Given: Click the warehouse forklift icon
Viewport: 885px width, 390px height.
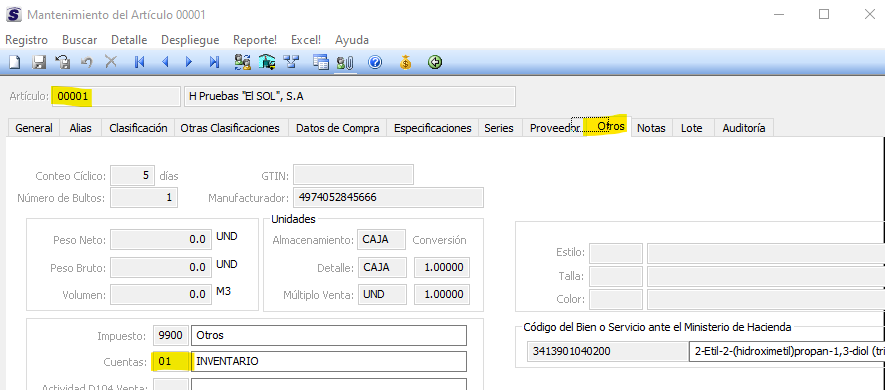Looking at the screenshot, I should click(x=267, y=62).
